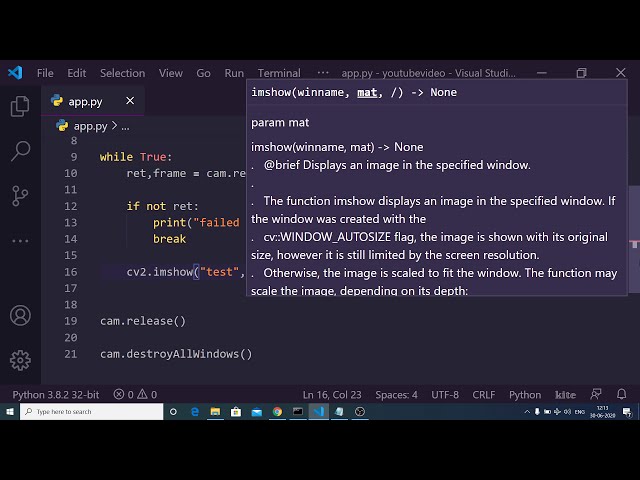
Task: Select the app.py editor tab
Action: (92, 101)
